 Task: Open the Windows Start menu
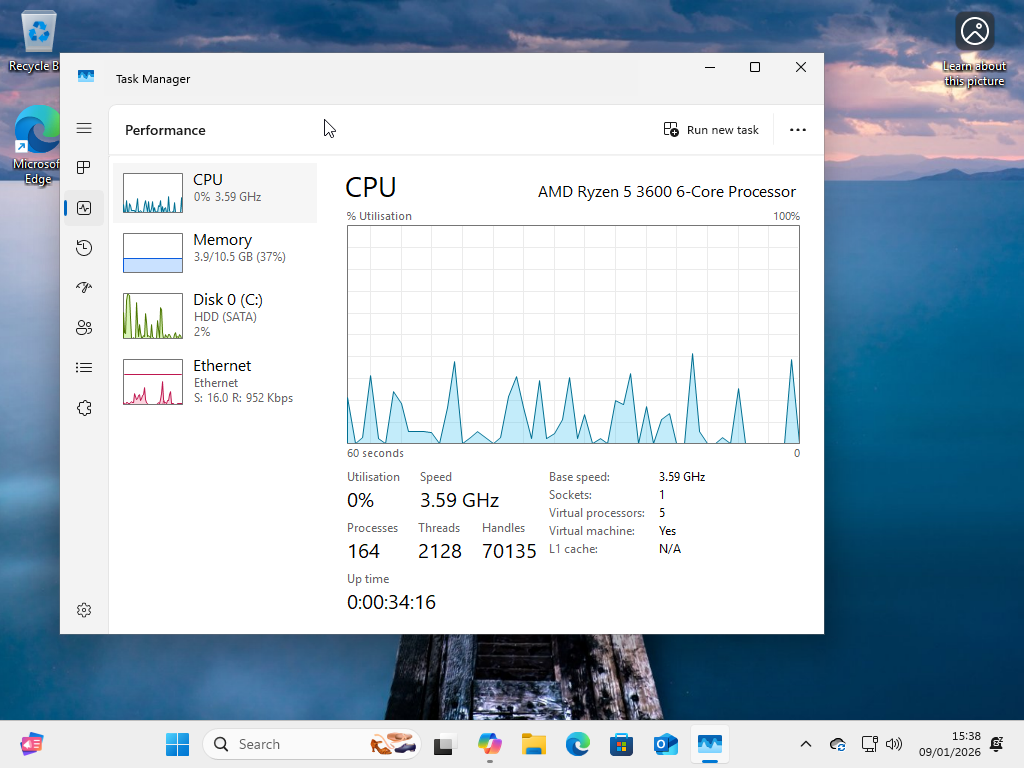click(178, 744)
